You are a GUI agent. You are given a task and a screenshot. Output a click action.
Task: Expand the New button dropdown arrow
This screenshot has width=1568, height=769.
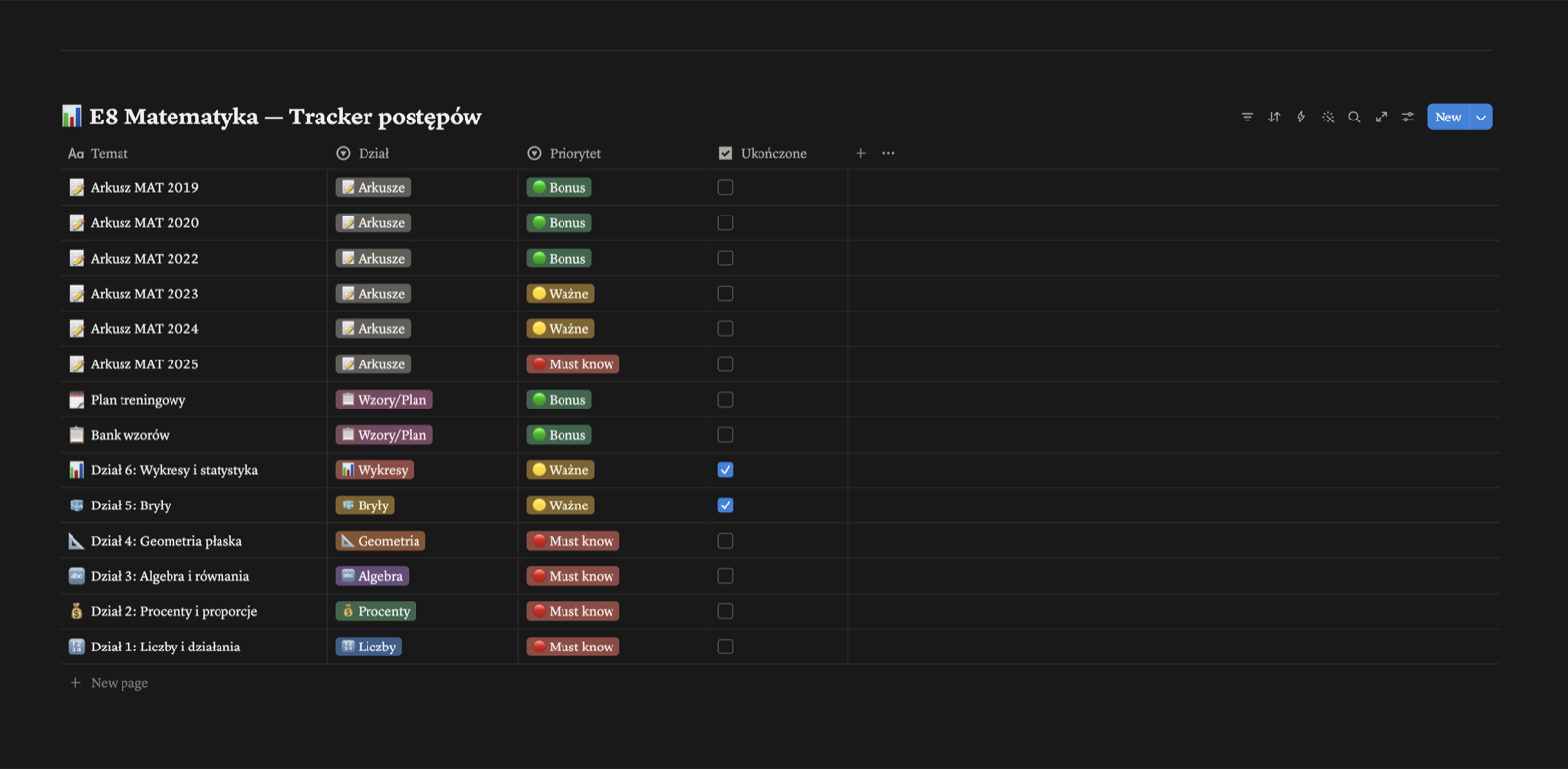click(x=1481, y=117)
